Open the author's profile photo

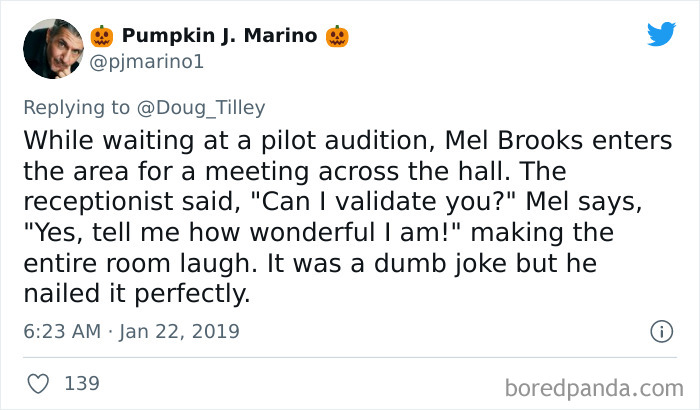(x=52, y=50)
